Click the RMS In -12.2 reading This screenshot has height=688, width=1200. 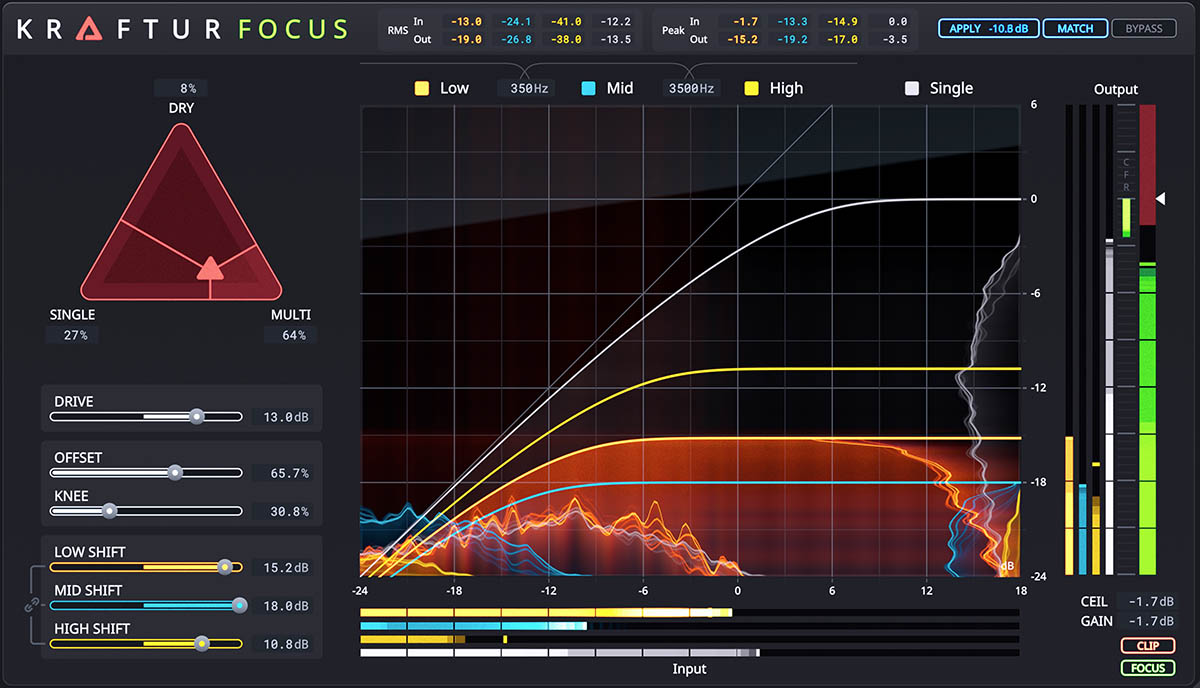click(616, 21)
